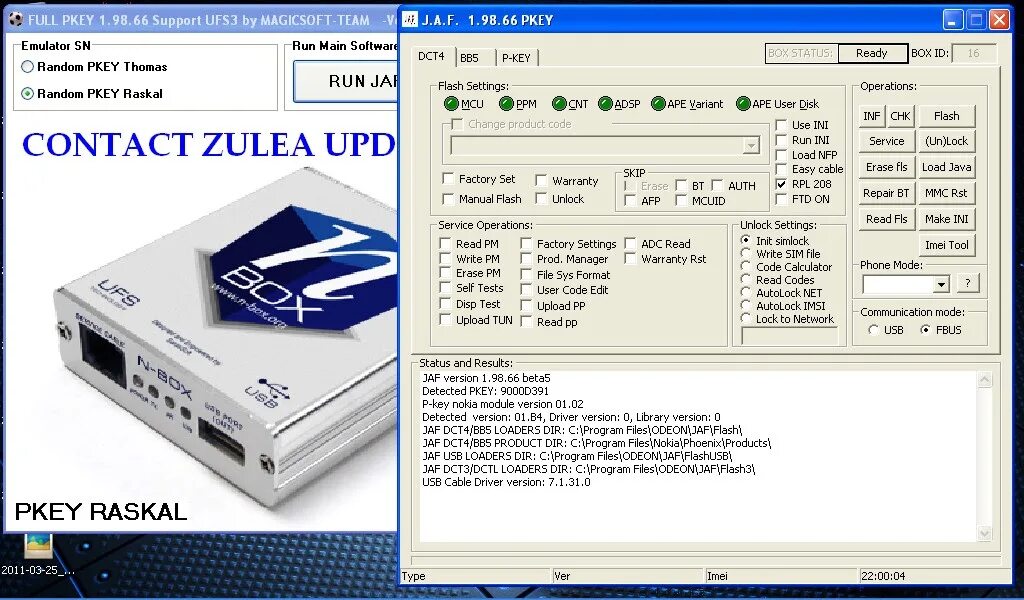
Task: Toggle the green PPM flash indicator
Action: tap(506, 104)
